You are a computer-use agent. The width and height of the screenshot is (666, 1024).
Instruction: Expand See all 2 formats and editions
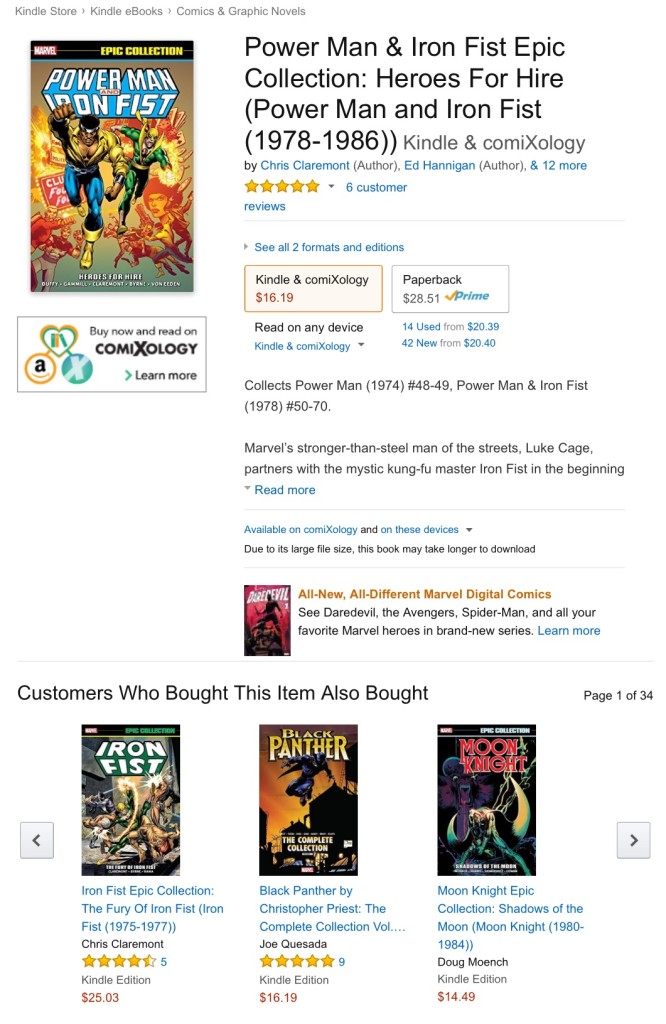coord(329,247)
